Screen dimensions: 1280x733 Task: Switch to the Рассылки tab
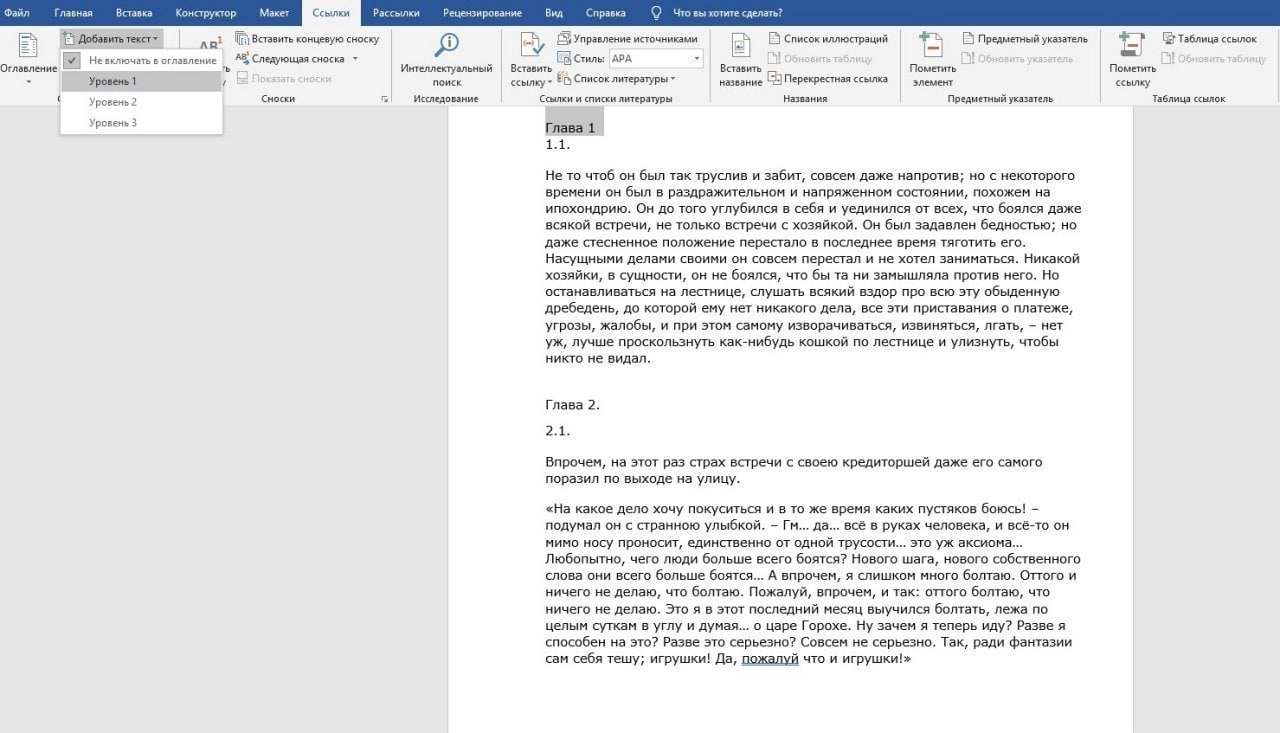(x=396, y=13)
